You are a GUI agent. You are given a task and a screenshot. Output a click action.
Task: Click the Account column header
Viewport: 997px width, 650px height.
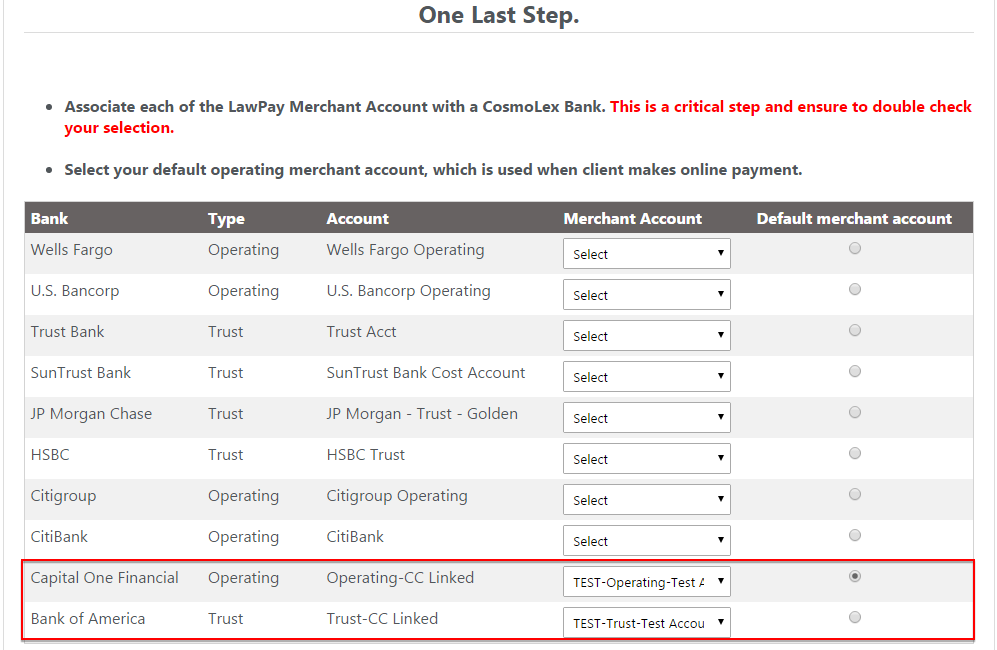tap(357, 219)
